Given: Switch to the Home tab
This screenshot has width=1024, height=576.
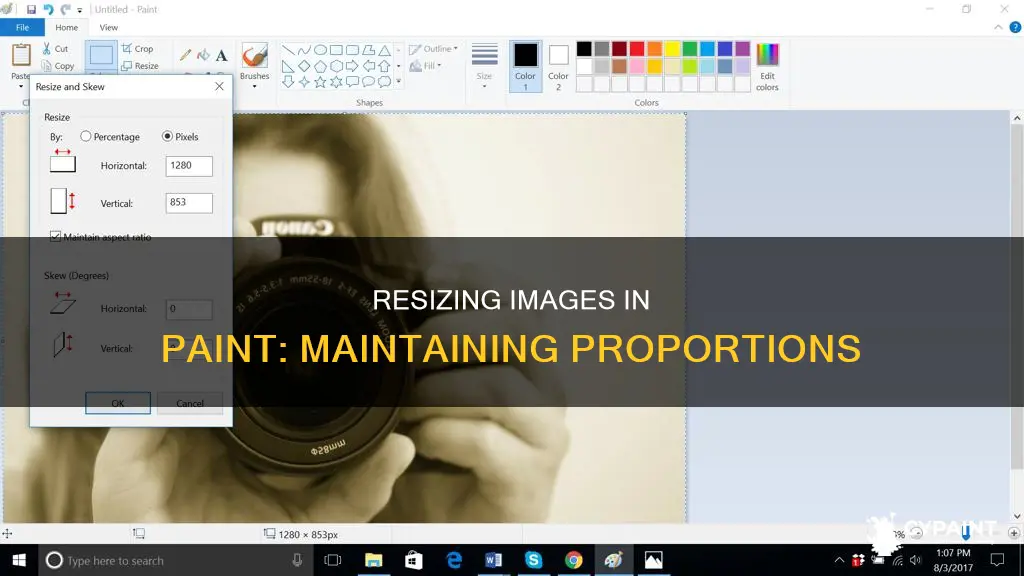Looking at the screenshot, I should pyautogui.click(x=67, y=27).
